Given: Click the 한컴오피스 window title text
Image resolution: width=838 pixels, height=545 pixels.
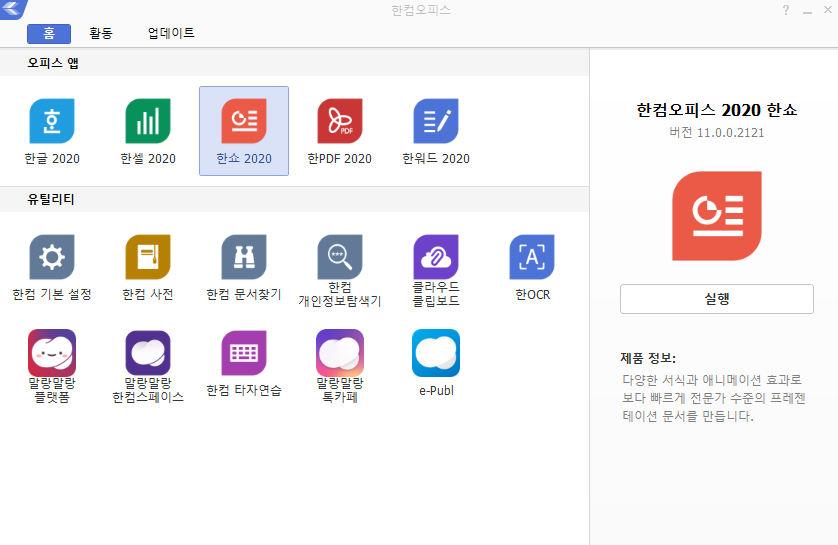Looking at the screenshot, I should [x=421, y=10].
